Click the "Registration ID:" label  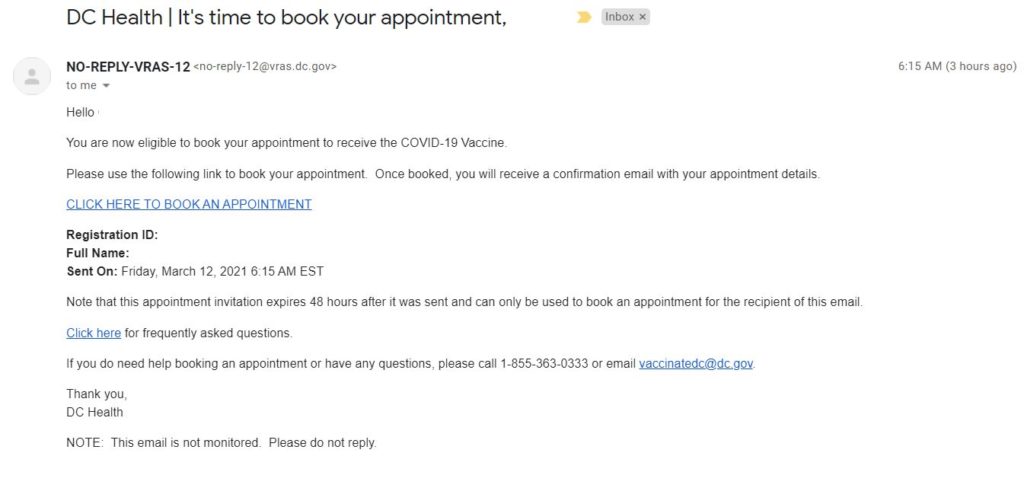tap(112, 235)
